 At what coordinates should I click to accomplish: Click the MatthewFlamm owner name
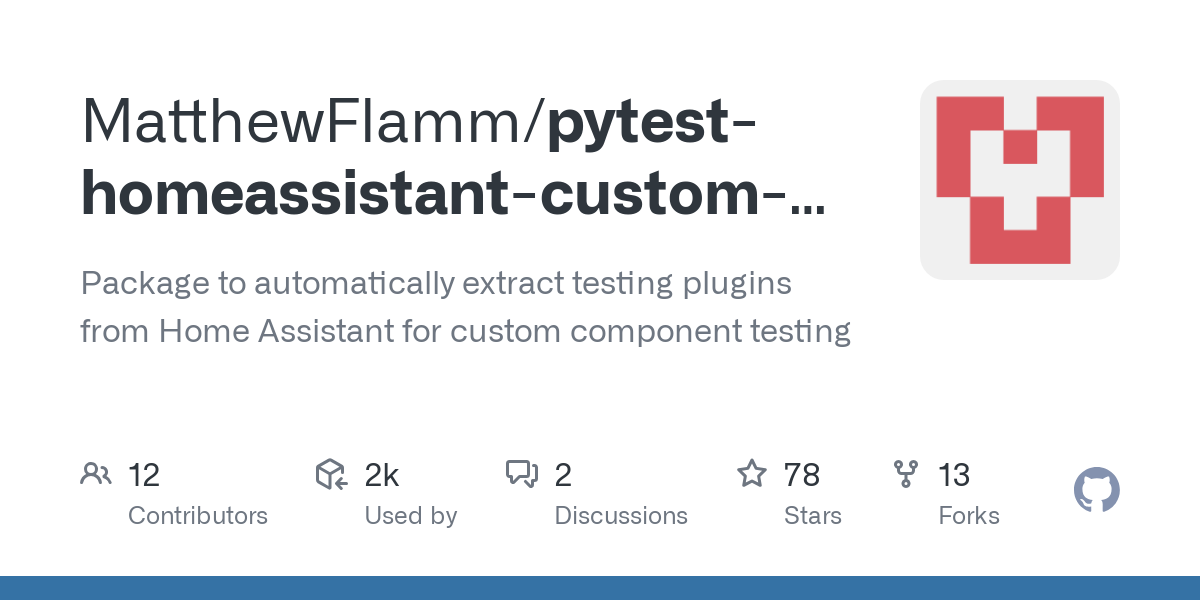[x=309, y=120]
